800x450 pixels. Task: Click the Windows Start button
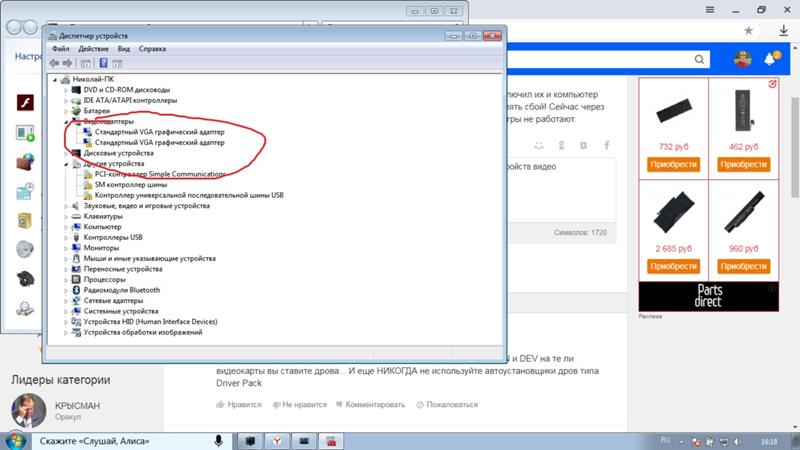pos(16,441)
